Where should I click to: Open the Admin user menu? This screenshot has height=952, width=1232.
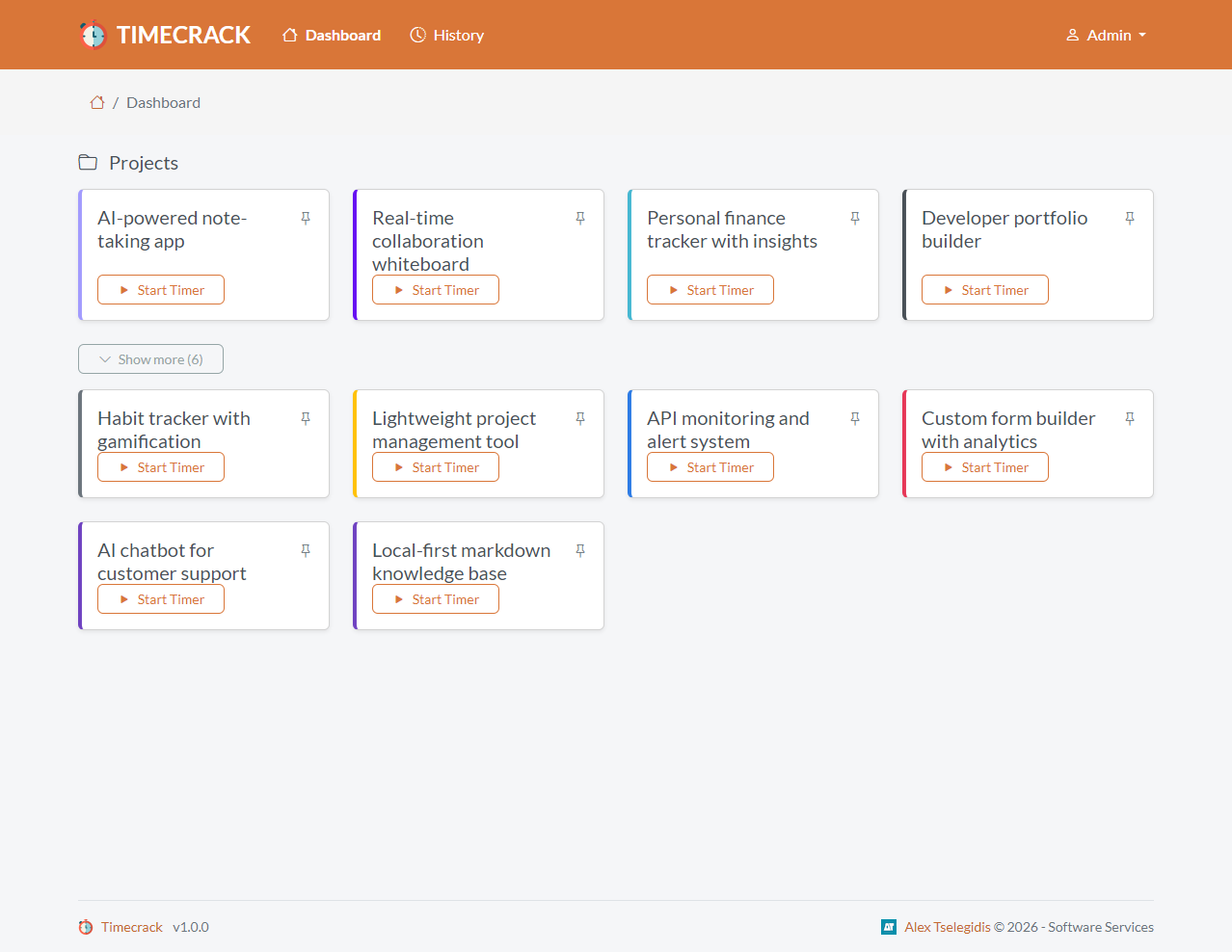(x=1106, y=35)
